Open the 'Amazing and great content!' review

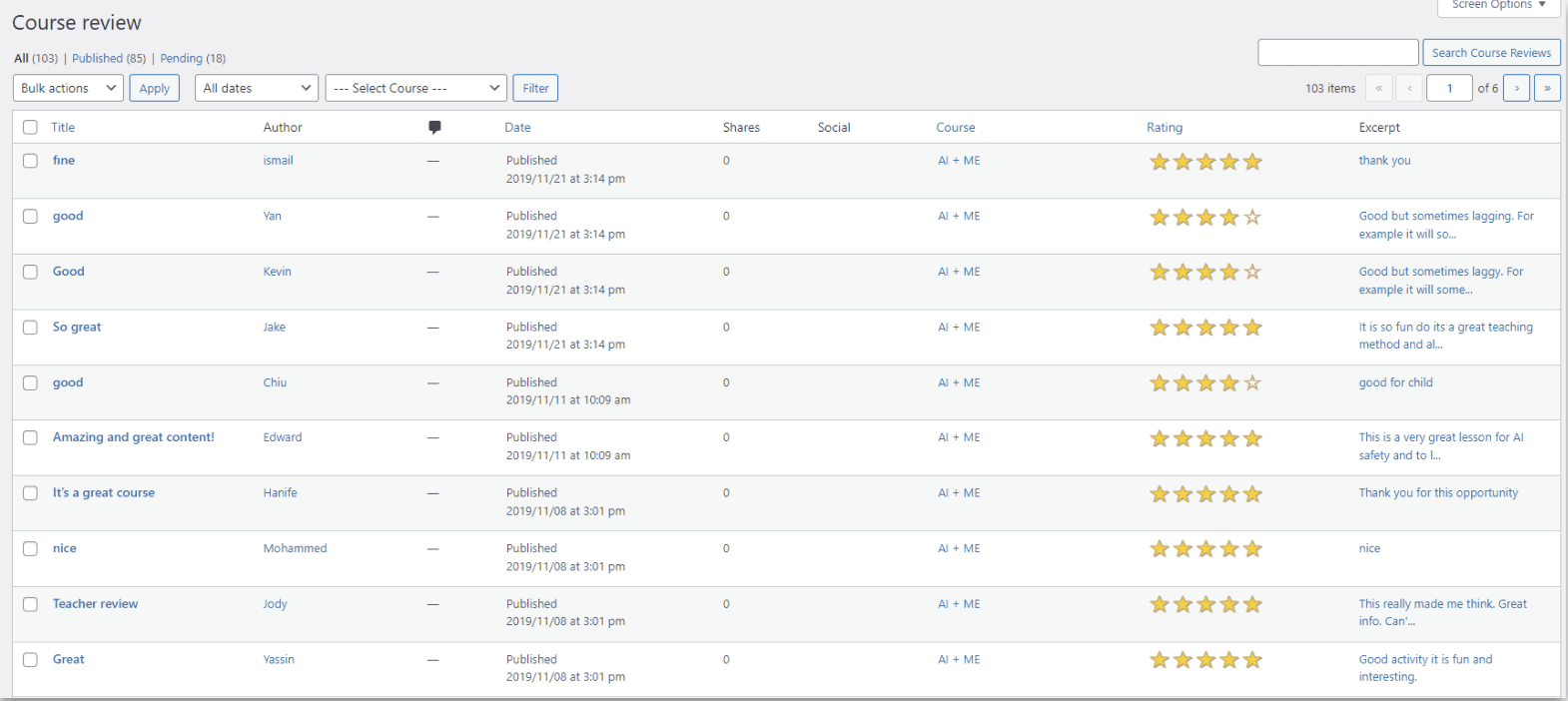pos(134,437)
